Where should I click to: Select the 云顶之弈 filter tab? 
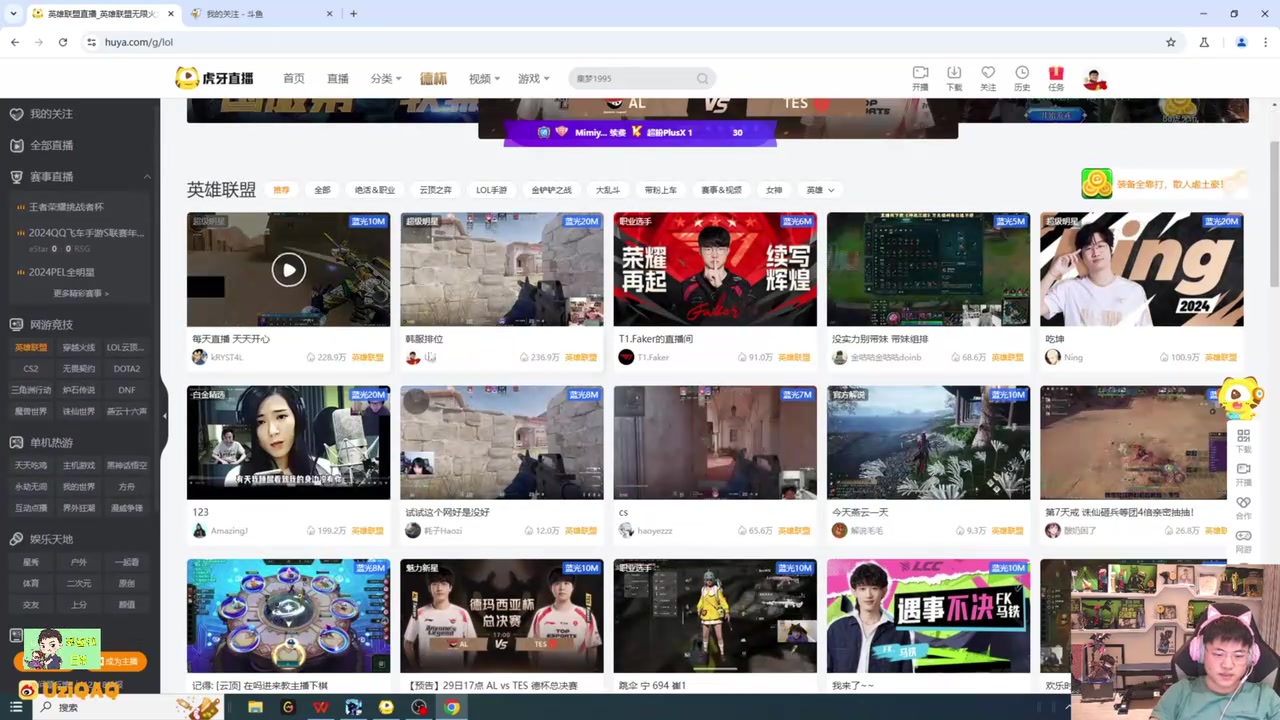coord(435,190)
